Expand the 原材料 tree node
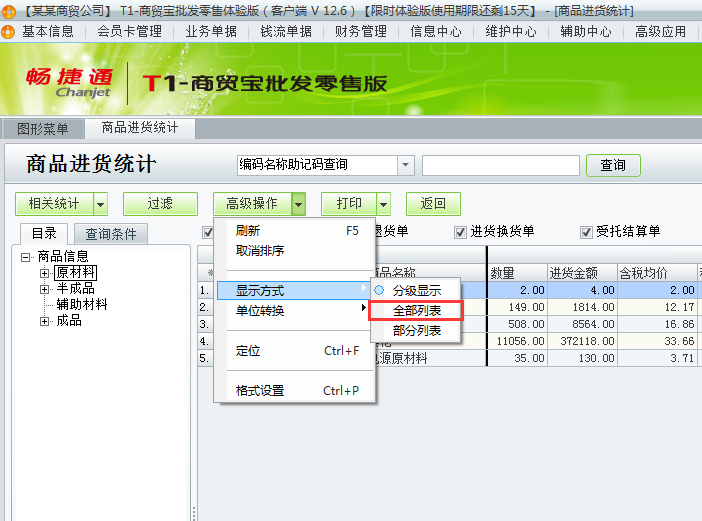Viewport: 702px width, 521px height. click(x=44, y=273)
